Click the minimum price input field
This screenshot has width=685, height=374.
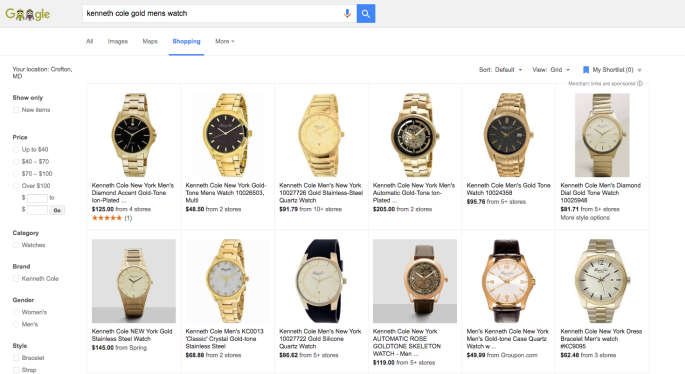click(x=37, y=198)
